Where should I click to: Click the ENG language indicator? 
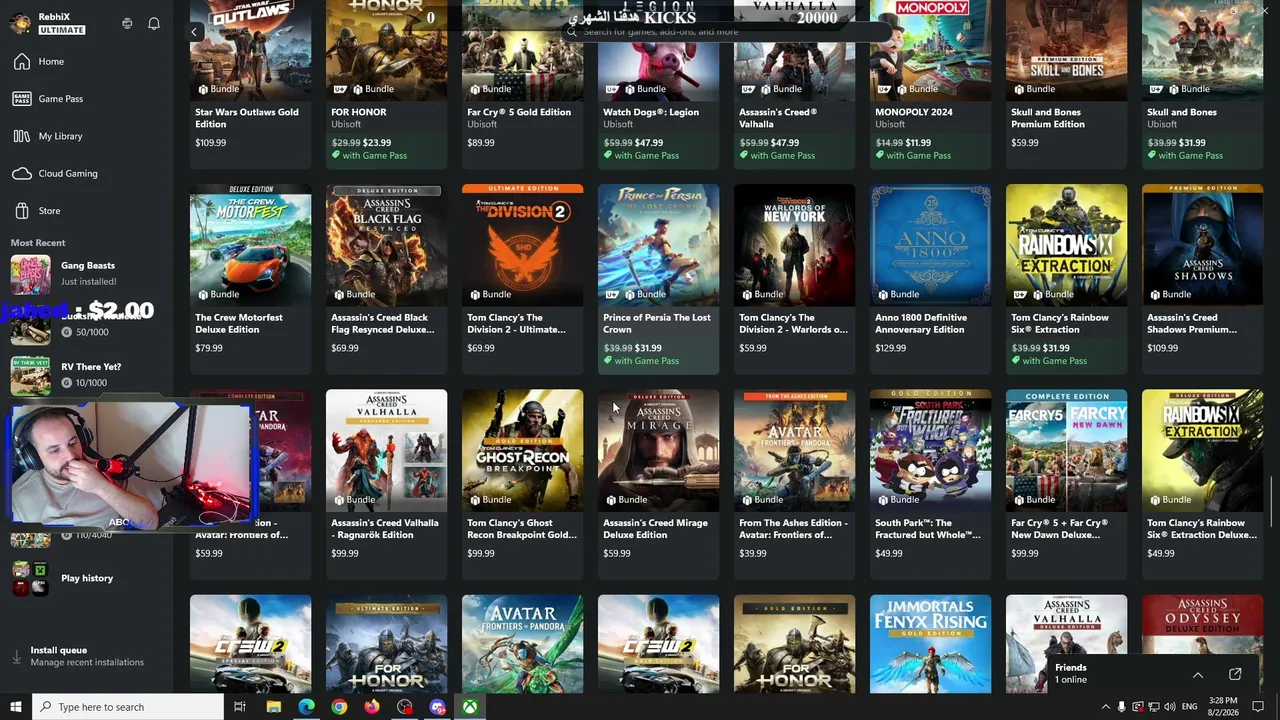point(1189,707)
